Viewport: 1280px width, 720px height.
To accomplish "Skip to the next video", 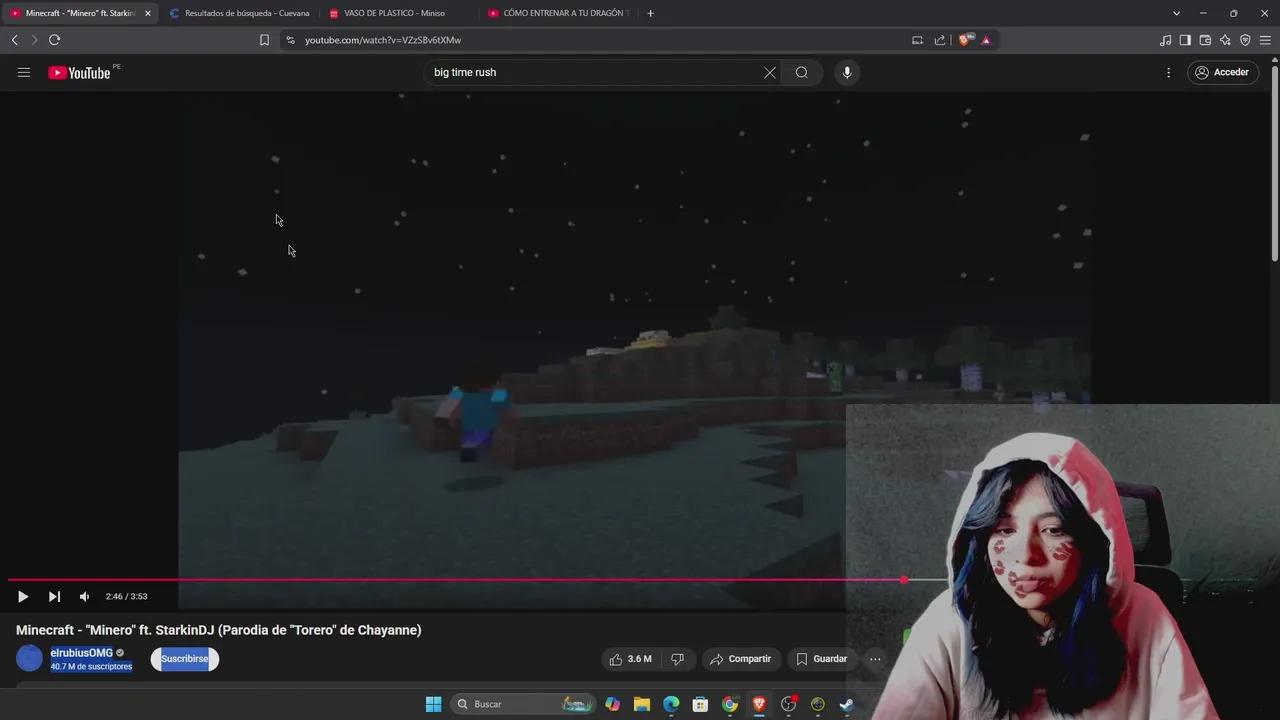I will 54,597.
